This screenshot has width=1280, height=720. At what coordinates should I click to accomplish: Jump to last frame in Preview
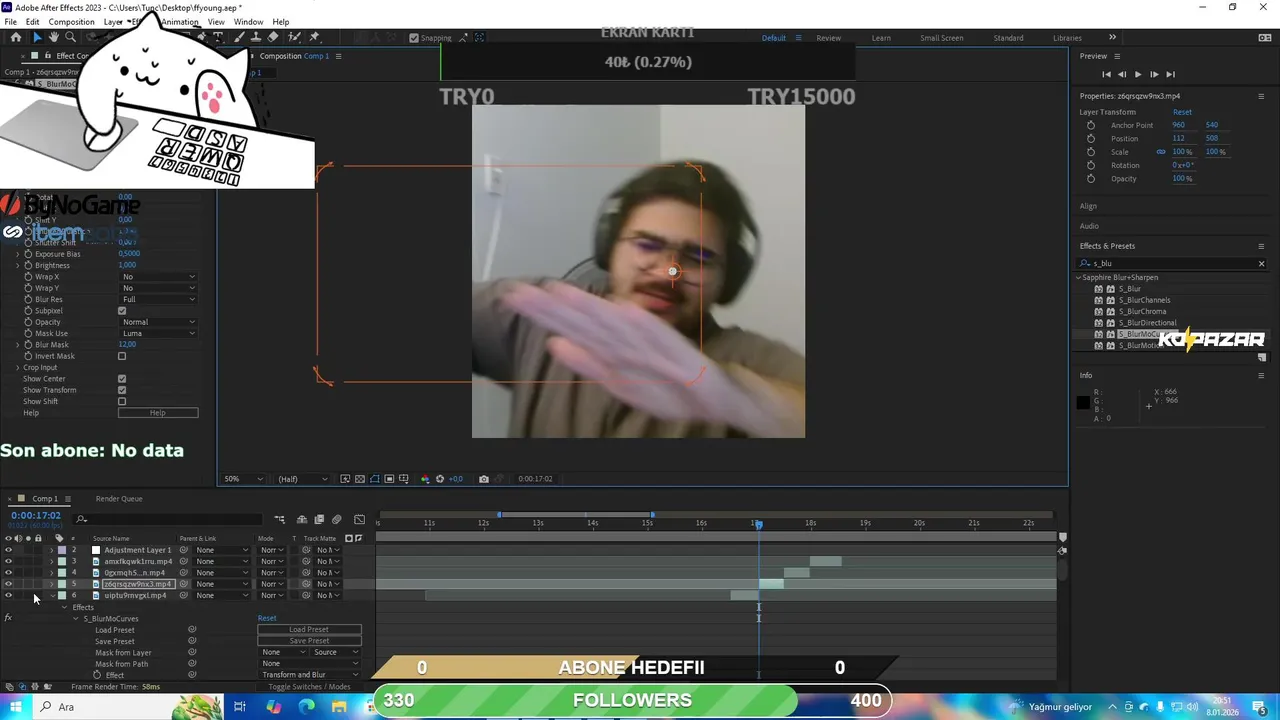pyautogui.click(x=1170, y=74)
